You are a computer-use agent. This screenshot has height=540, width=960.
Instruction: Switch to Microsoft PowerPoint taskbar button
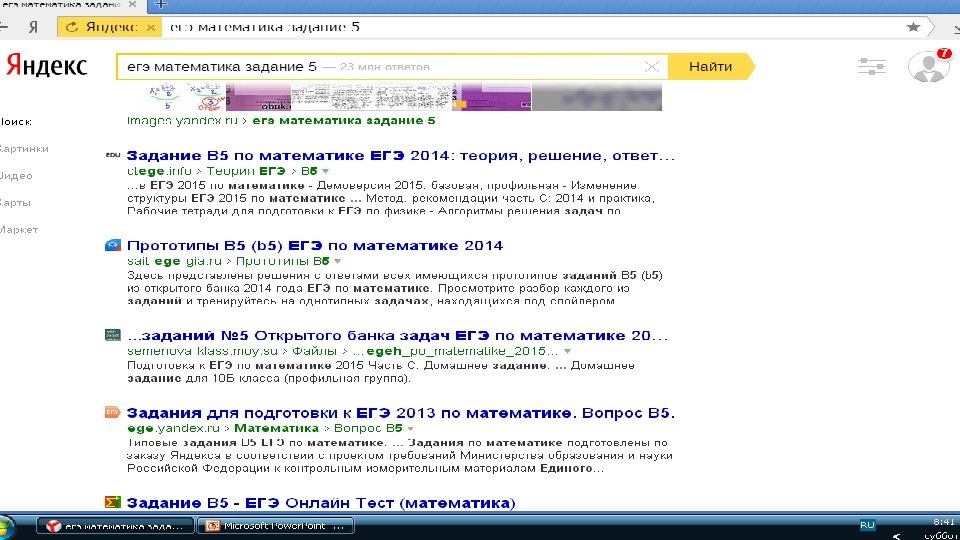coord(275,526)
